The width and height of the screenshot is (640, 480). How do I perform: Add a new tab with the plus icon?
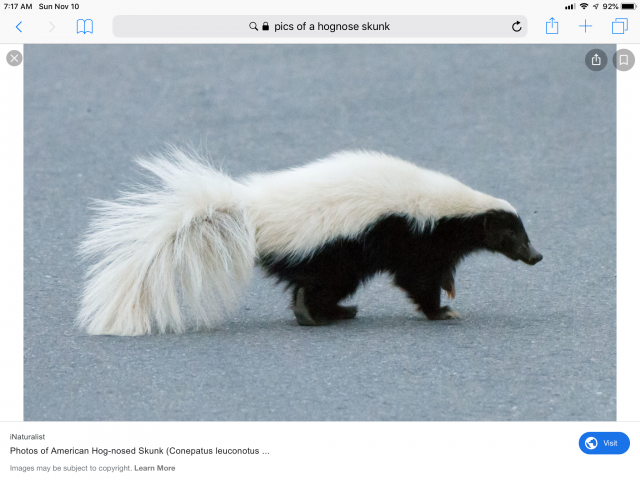point(586,27)
